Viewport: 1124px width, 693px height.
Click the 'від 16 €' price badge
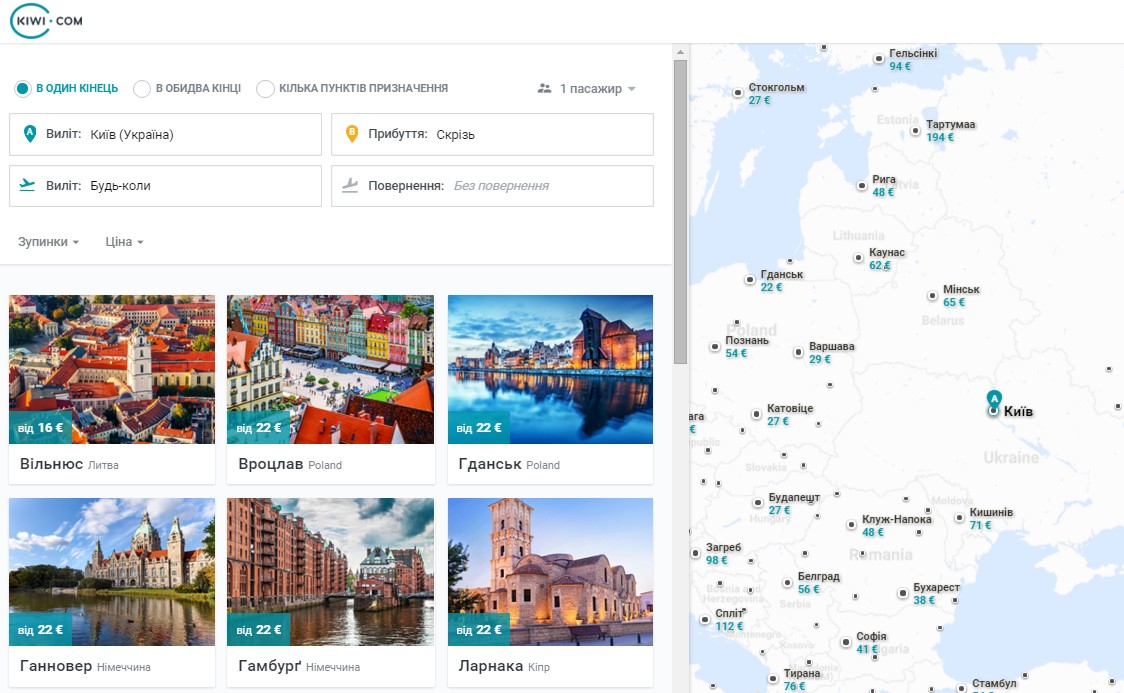(40, 428)
